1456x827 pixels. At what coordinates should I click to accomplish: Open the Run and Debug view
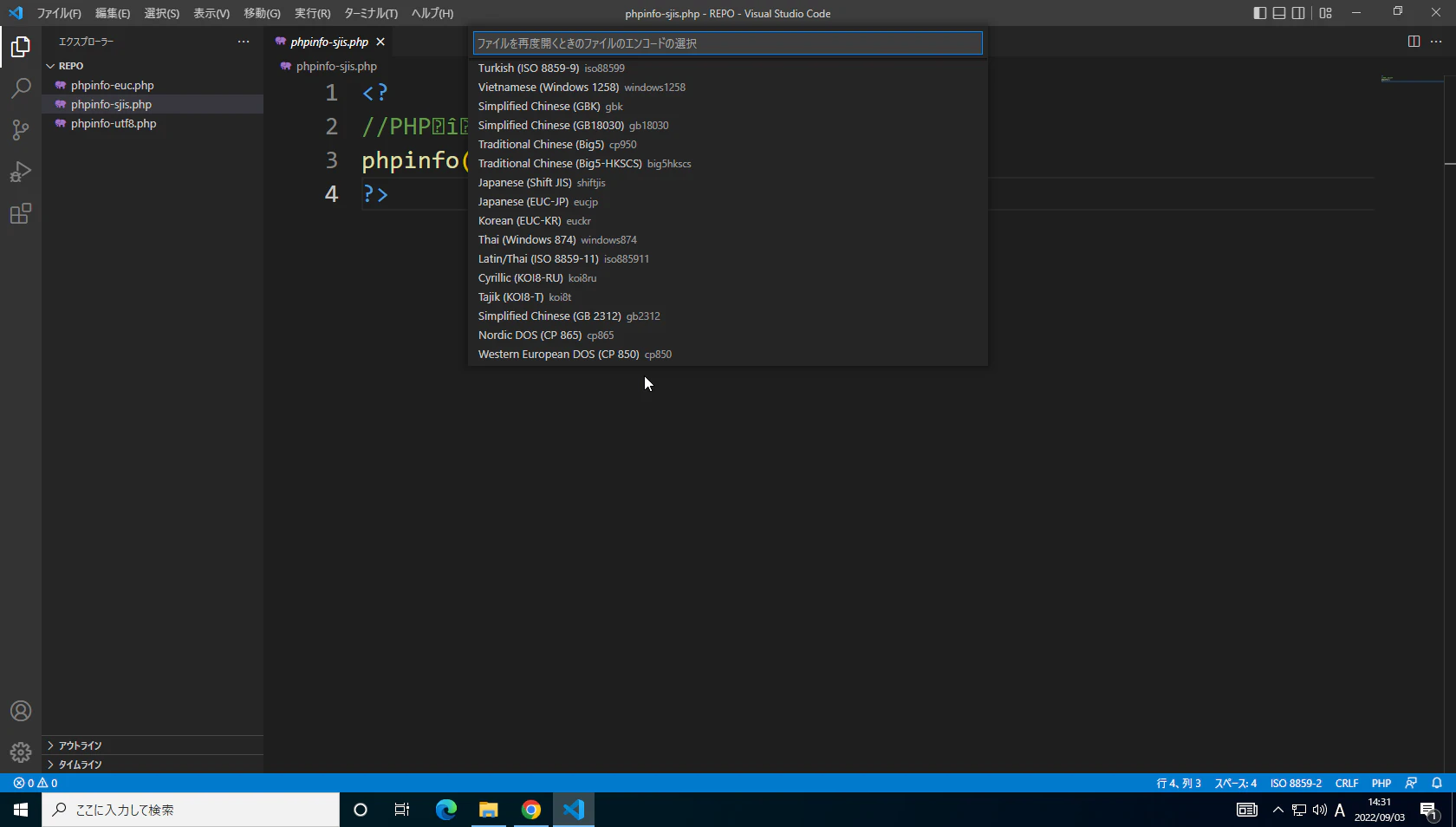pyautogui.click(x=21, y=172)
